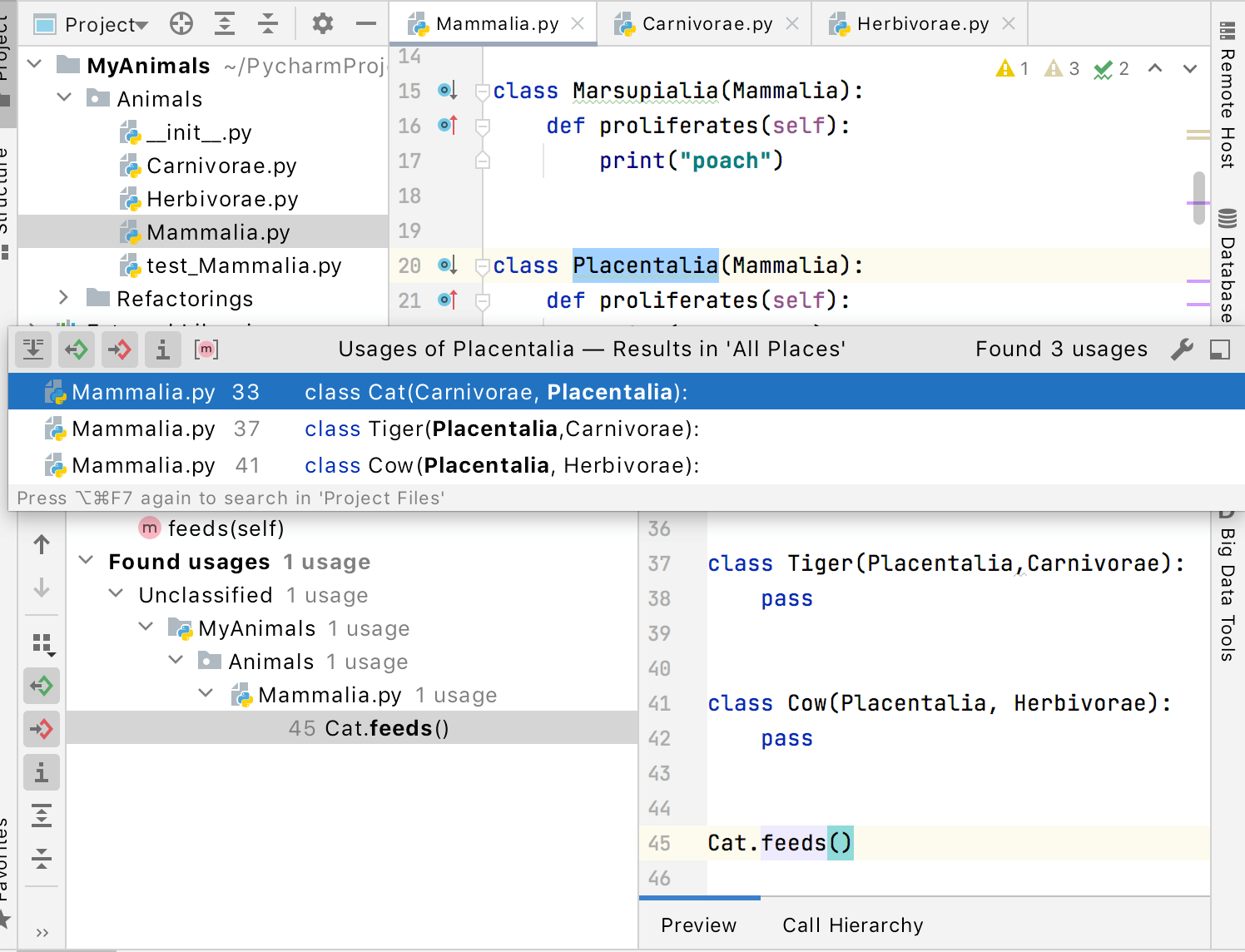The width and height of the screenshot is (1245, 952).
Task: Open Project panel settings gear
Action: click(x=323, y=24)
